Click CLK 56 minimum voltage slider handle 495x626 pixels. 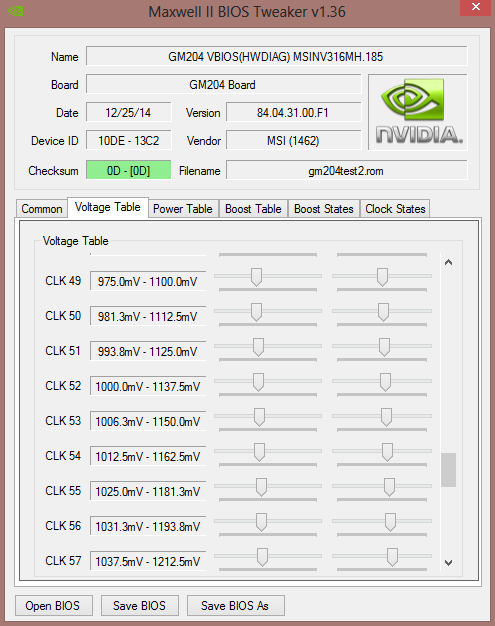click(261, 522)
